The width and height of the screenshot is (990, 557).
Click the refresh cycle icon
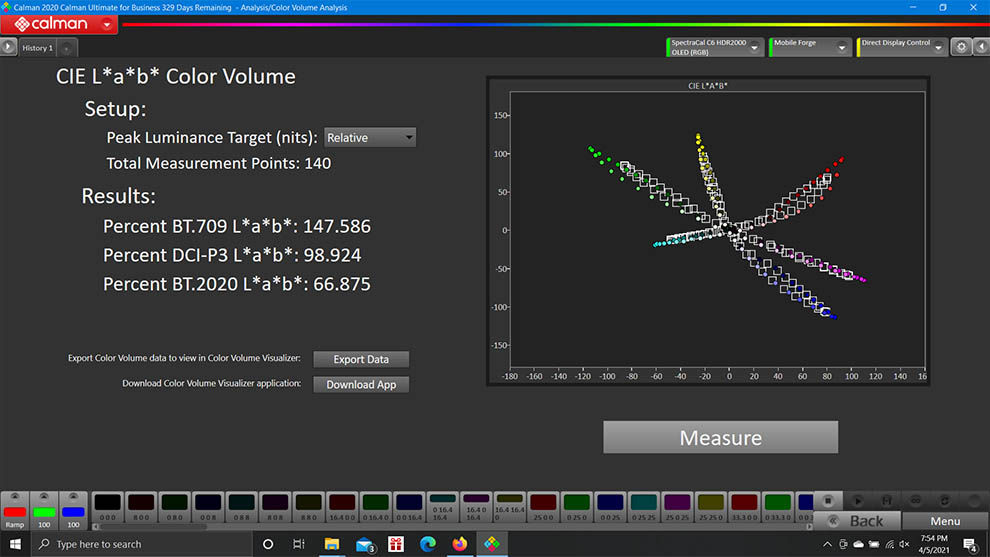pyautogui.click(x=945, y=501)
